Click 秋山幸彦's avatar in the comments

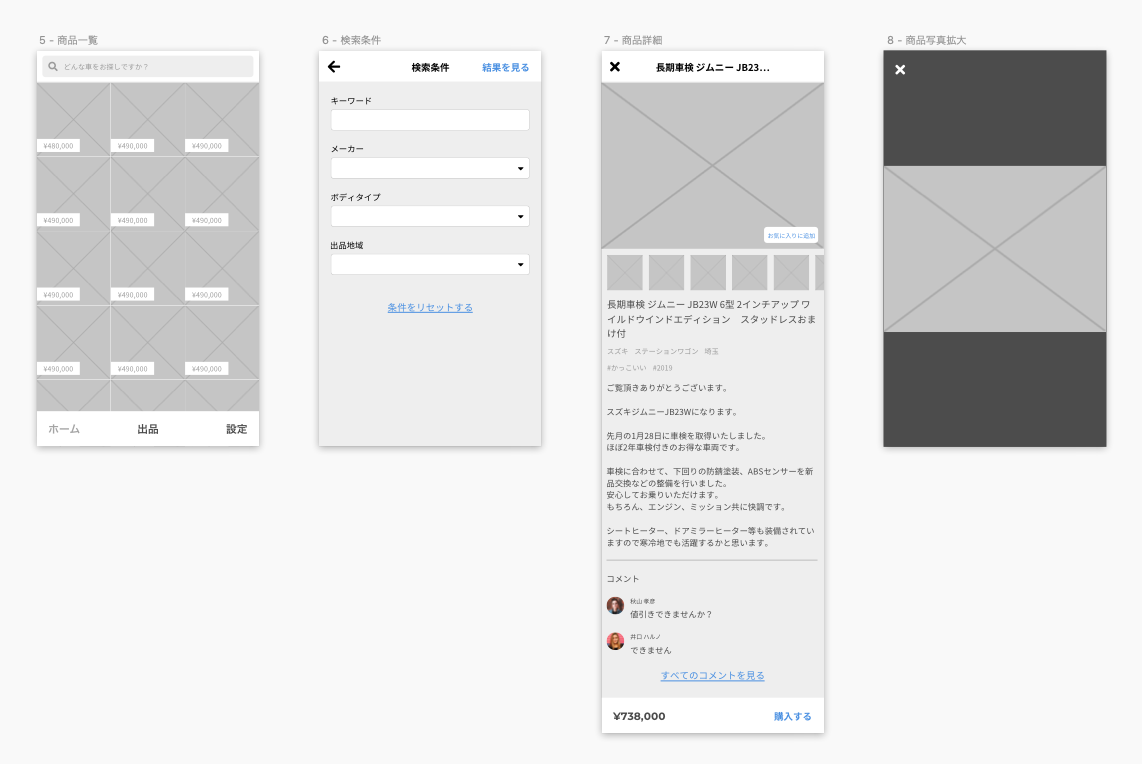pyautogui.click(x=615, y=606)
